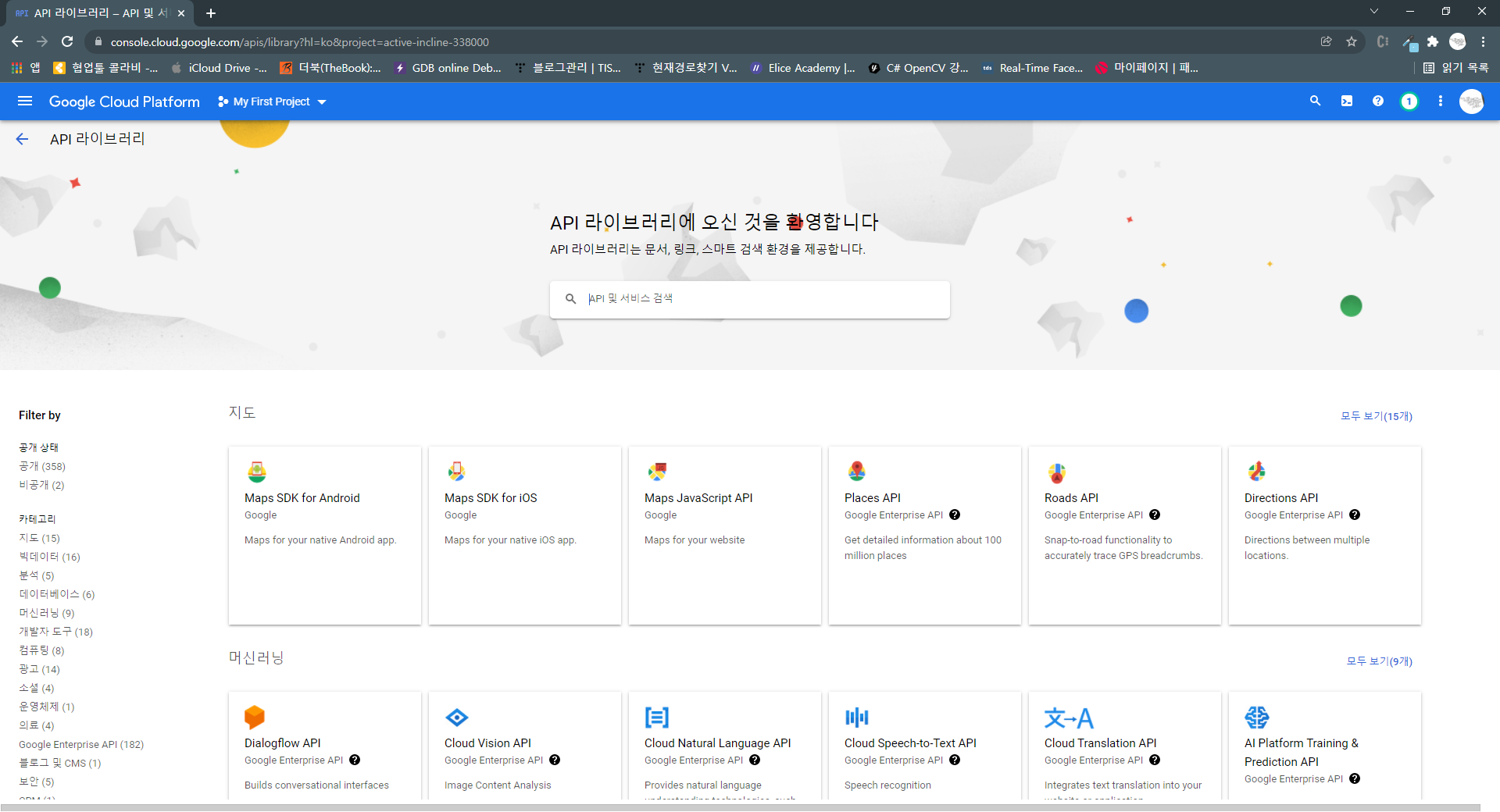The height and width of the screenshot is (812, 1500).
Task: Click the Maps SDK for Android icon
Action: pos(257,472)
